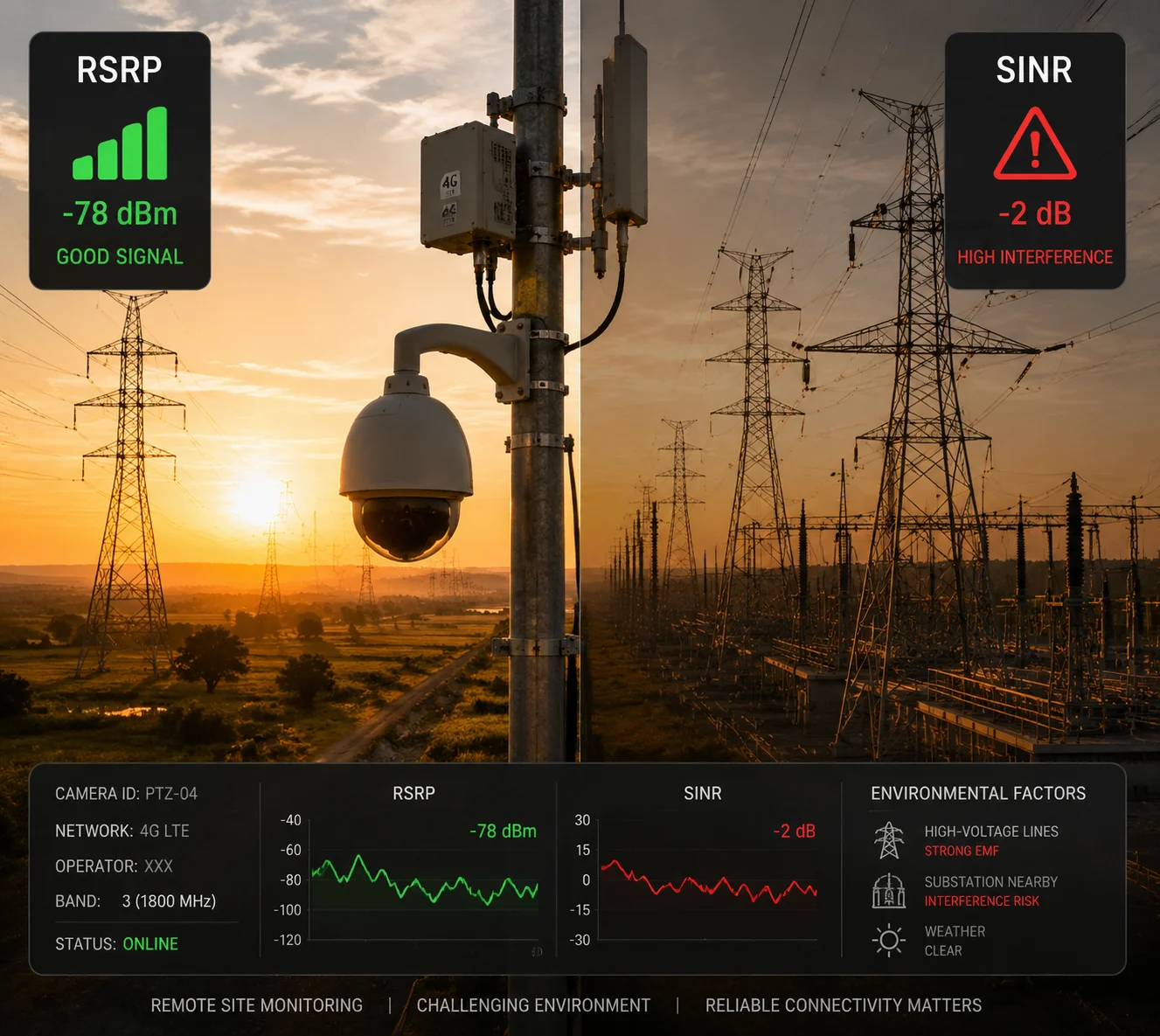This screenshot has height=1036, width=1160.
Task: Click the sun weather icon
Action: [x=889, y=941]
